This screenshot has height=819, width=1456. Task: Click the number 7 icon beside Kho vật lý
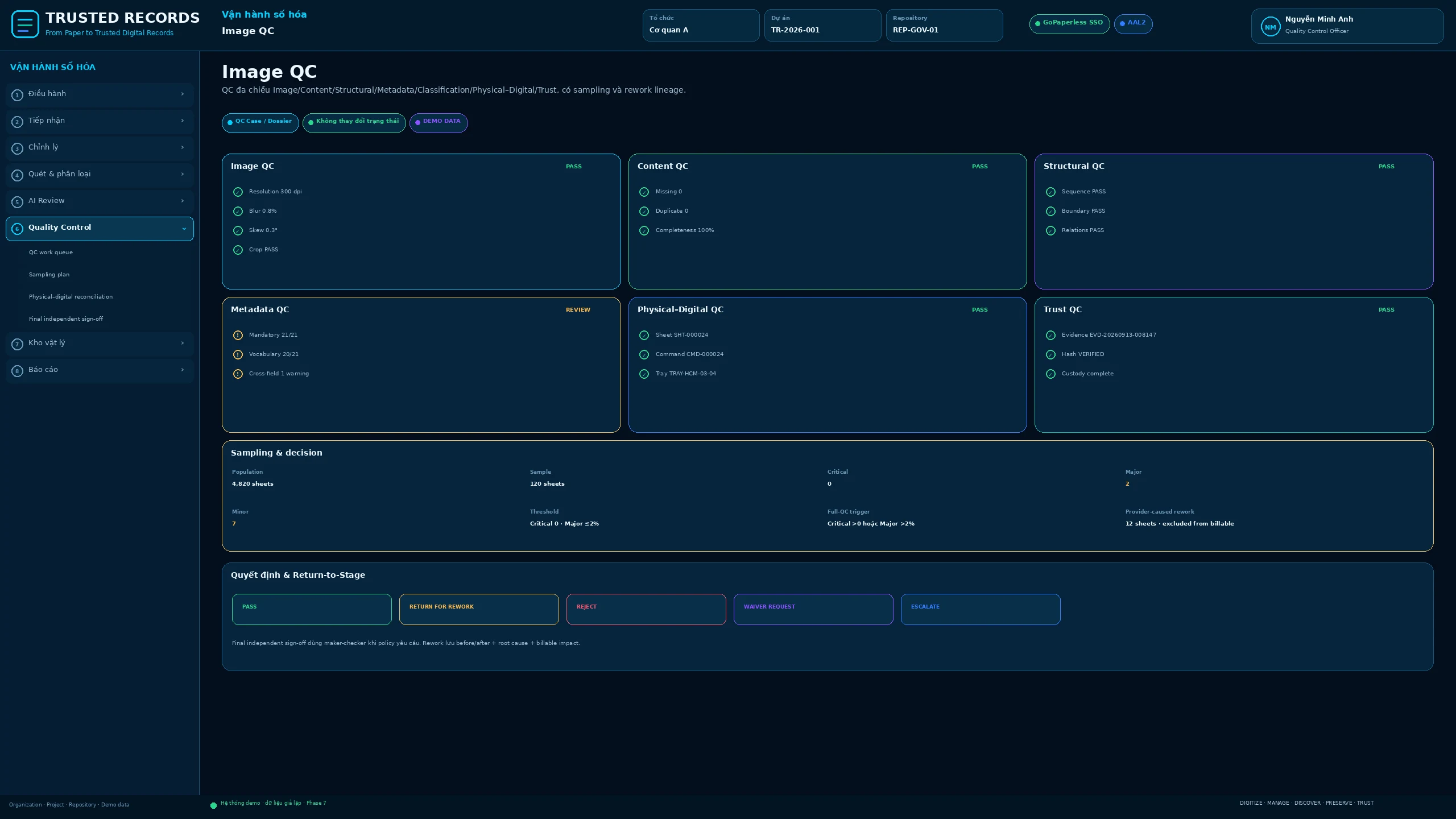(x=17, y=344)
